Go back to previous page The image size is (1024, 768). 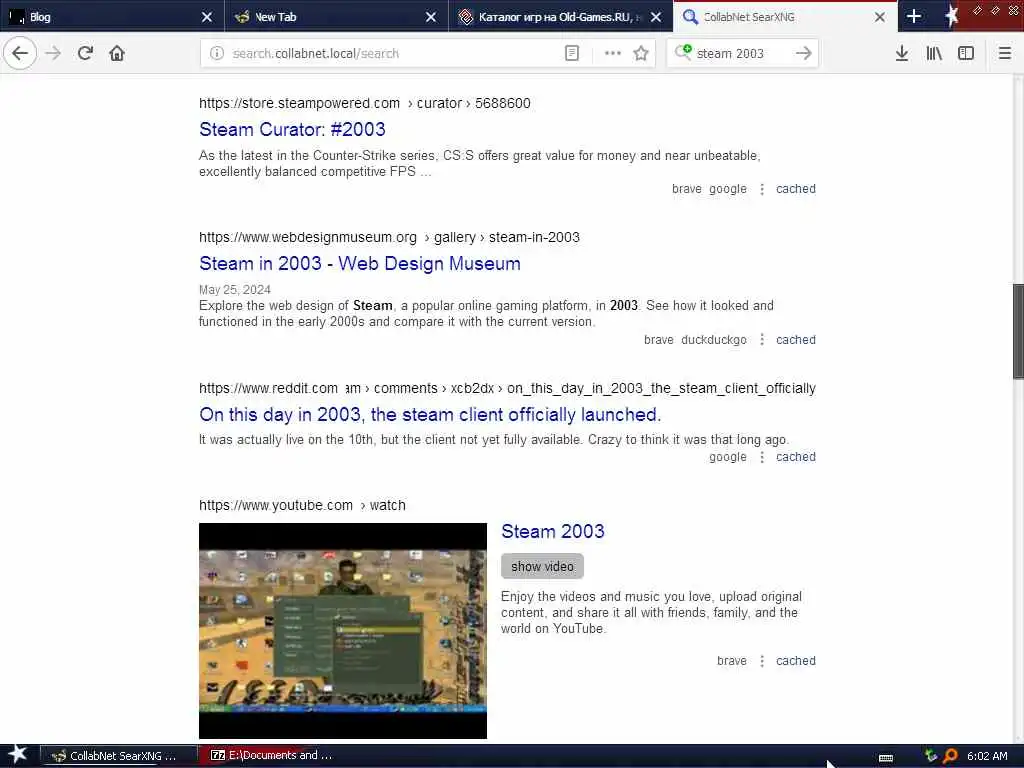[20, 53]
